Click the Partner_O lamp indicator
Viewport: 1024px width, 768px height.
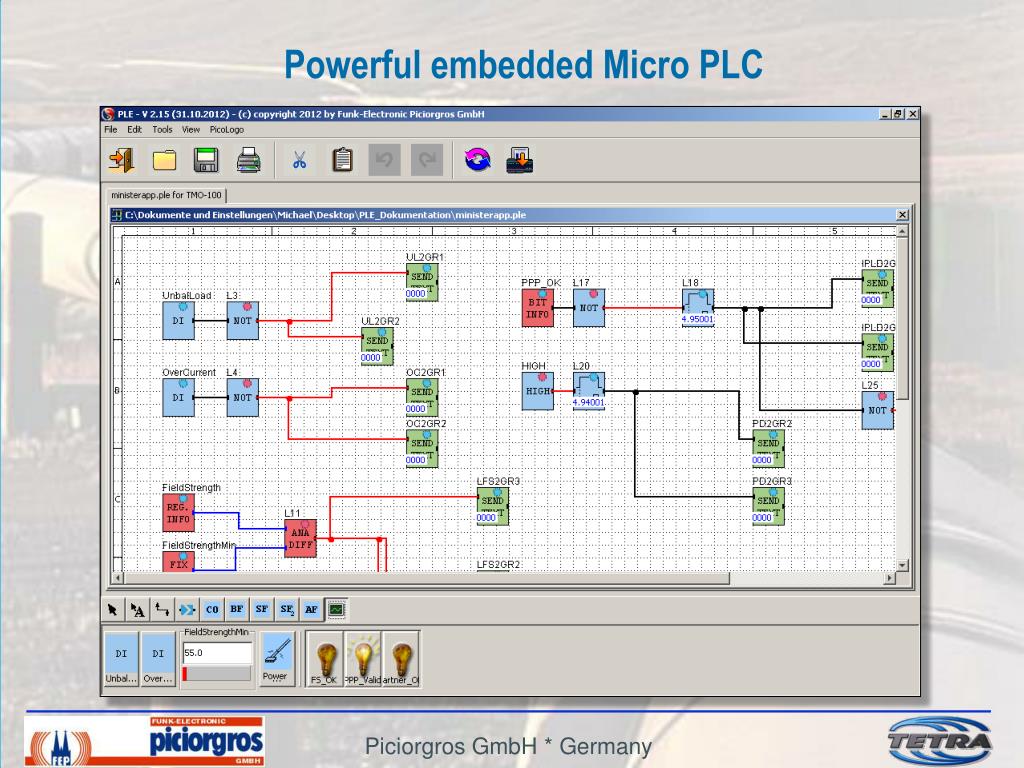[401, 660]
